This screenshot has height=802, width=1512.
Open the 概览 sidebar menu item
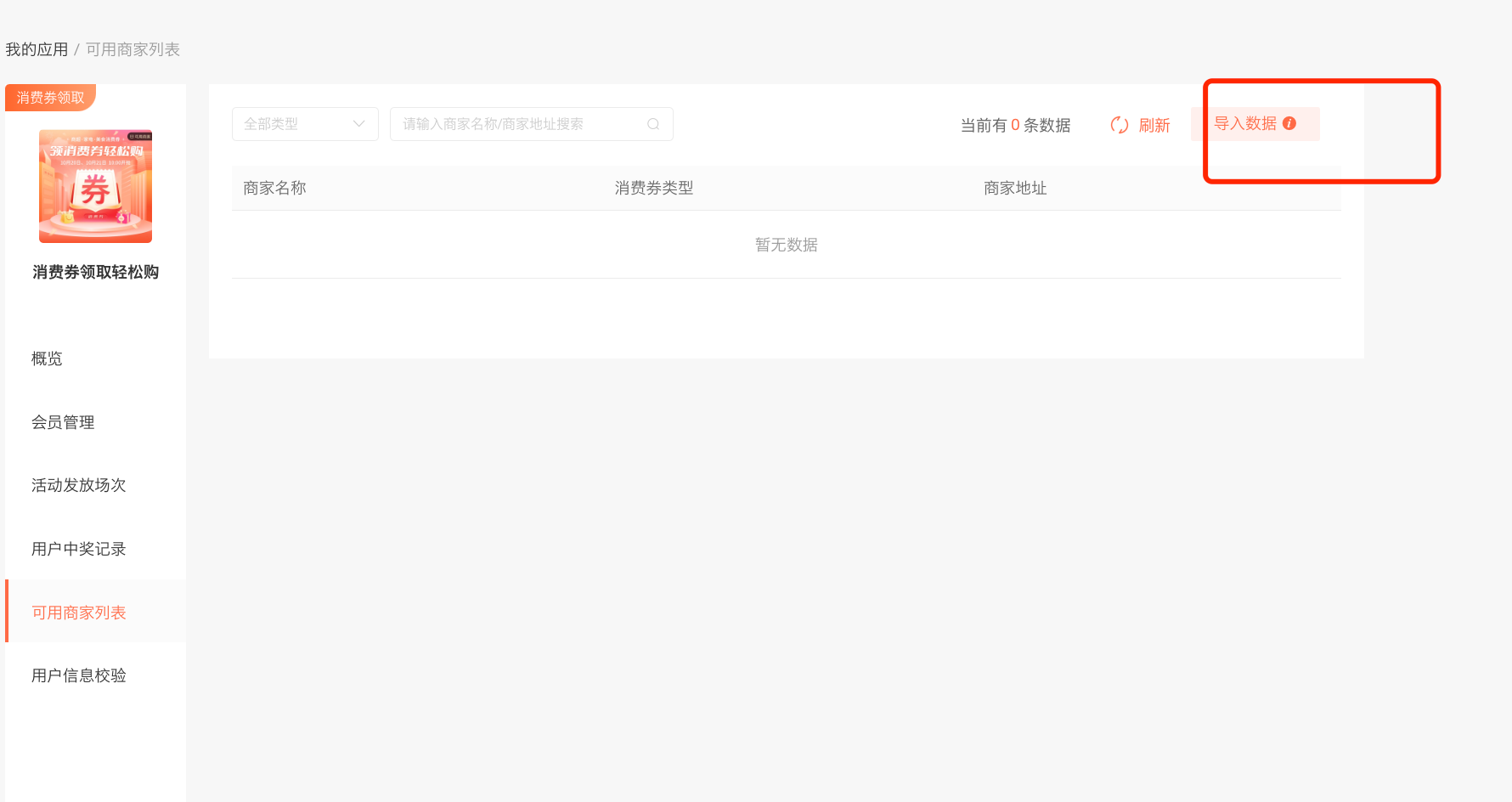point(47,359)
